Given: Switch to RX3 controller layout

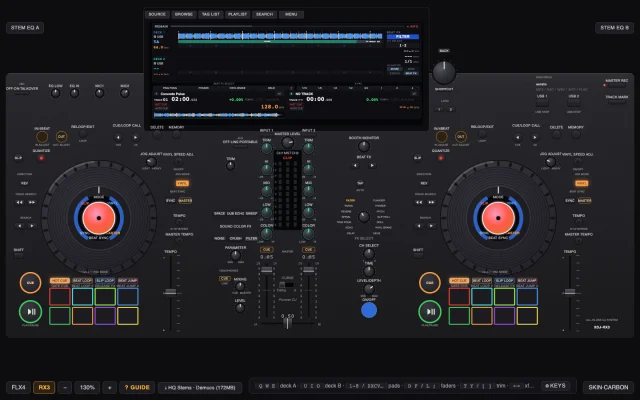Looking at the screenshot, I should tap(44, 387).
